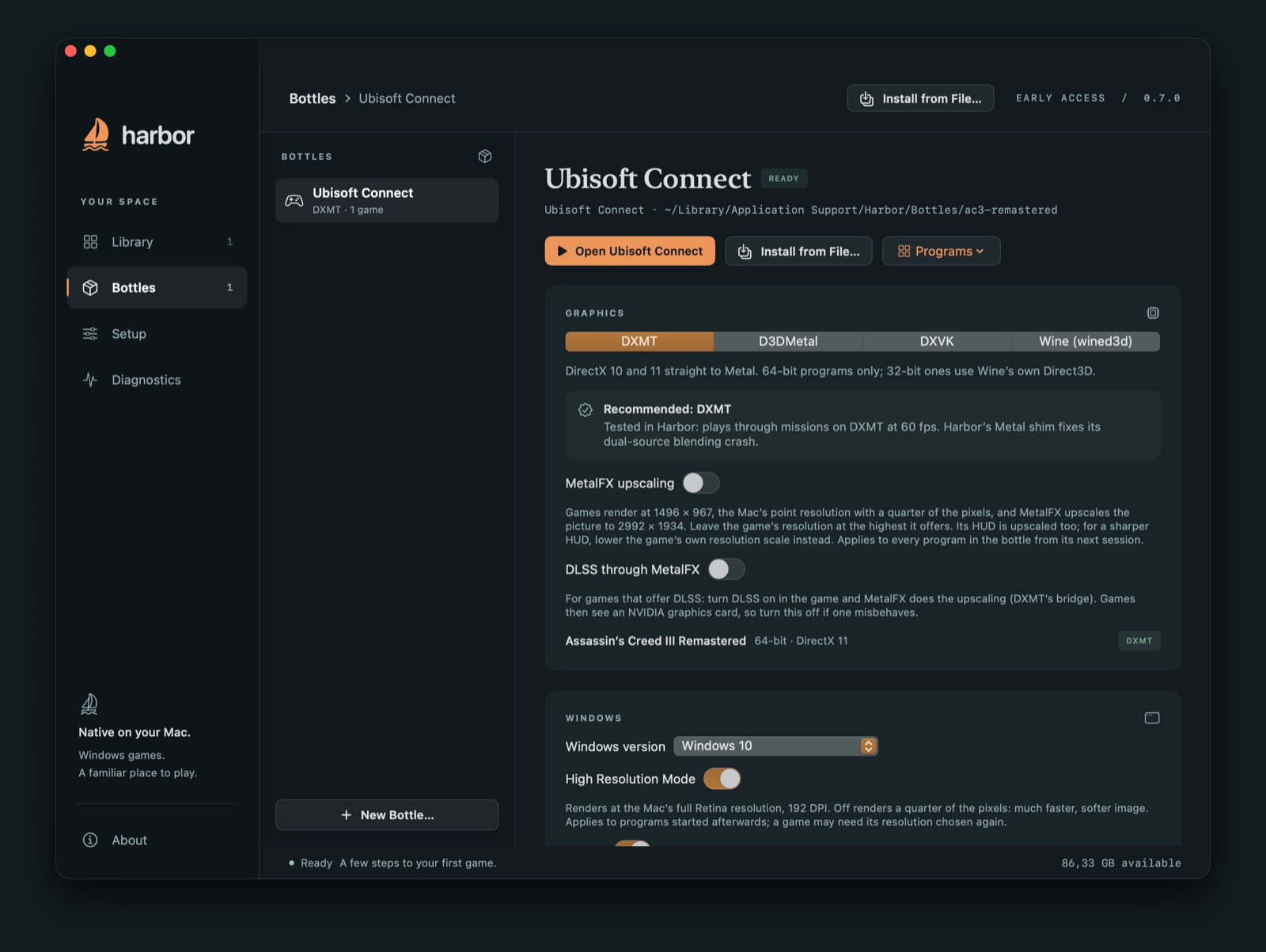Turn on DLSS through MetalFX

pyautogui.click(x=726, y=569)
